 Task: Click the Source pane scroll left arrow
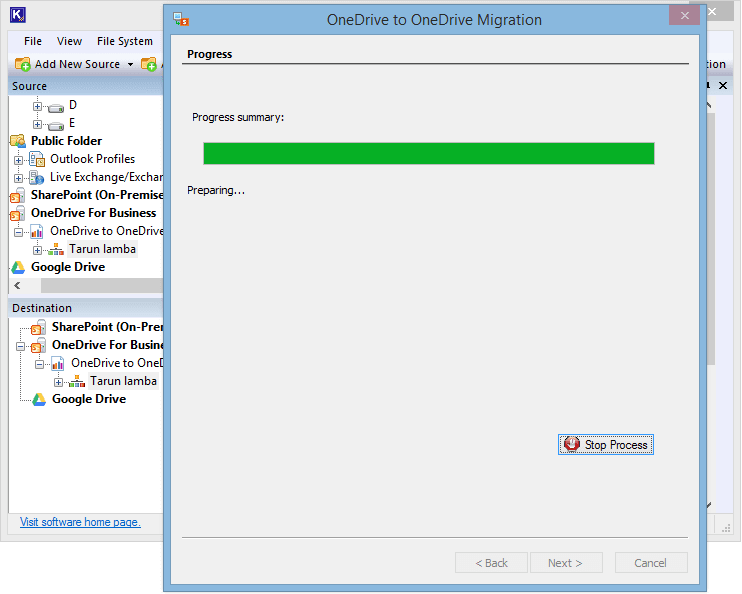click(x=18, y=285)
